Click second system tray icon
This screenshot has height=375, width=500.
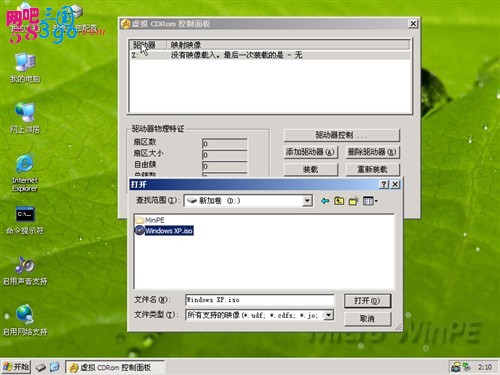pos(467,367)
